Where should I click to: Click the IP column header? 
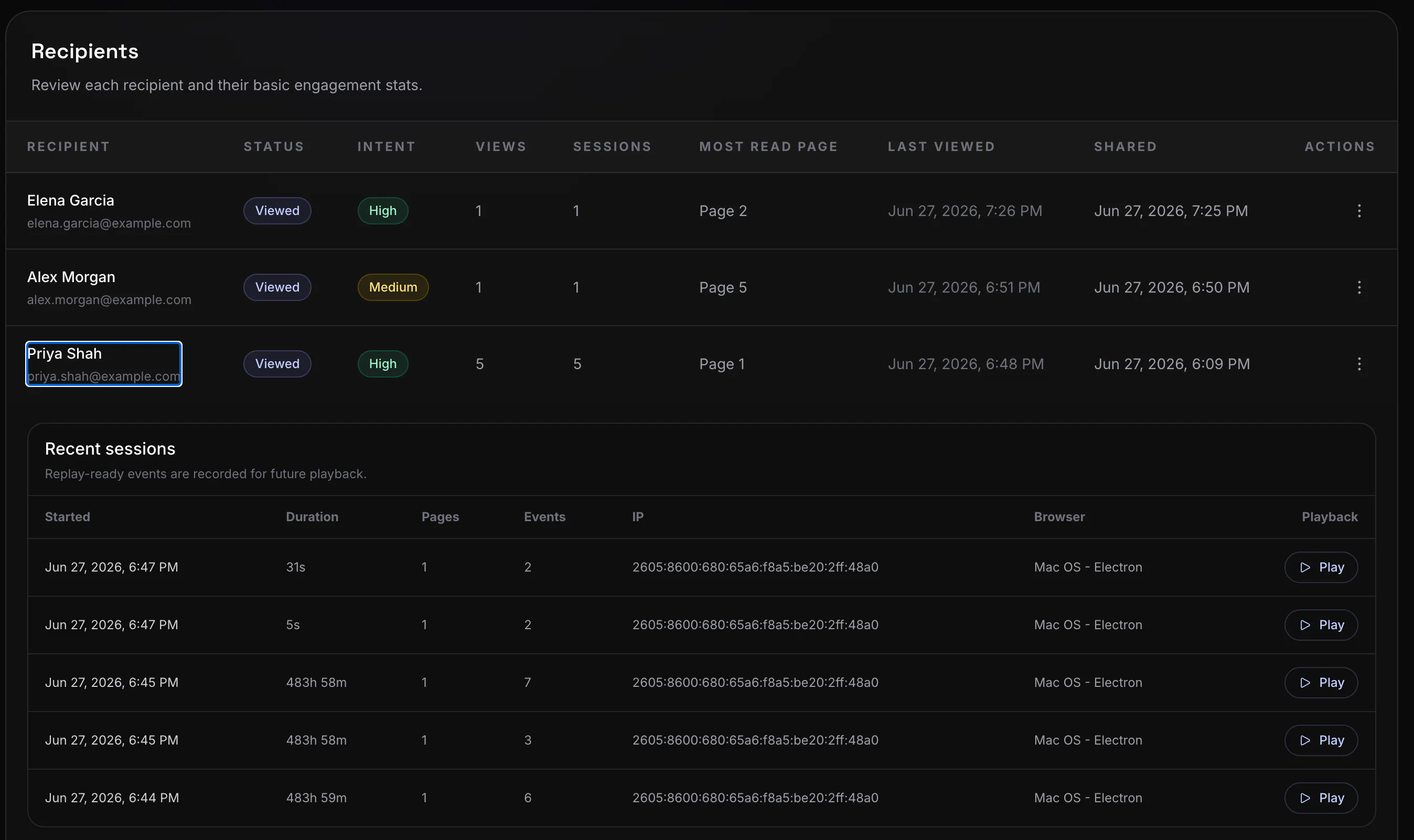pos(637,517)
